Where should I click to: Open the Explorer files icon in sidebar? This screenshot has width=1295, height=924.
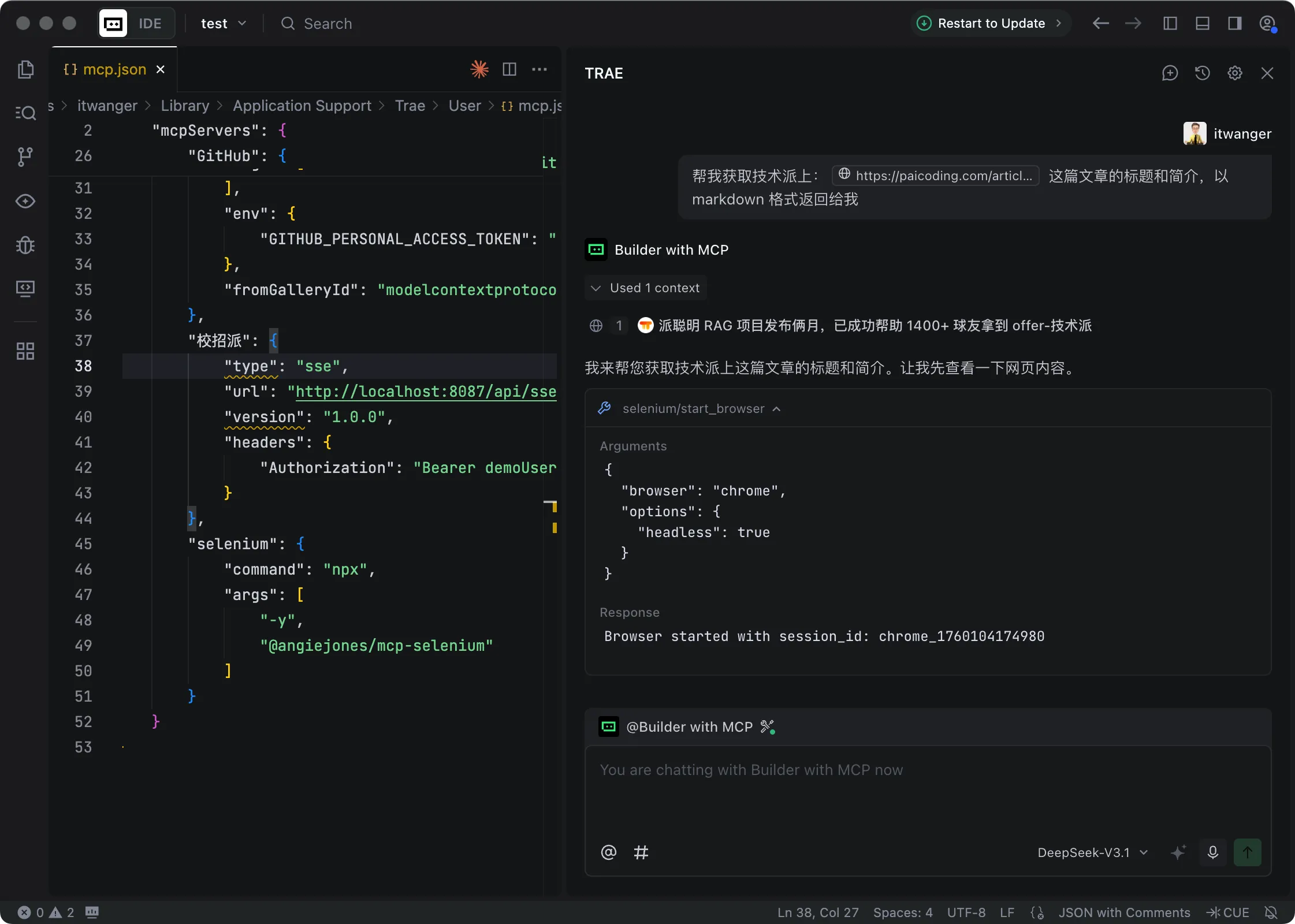coord(25,69)
